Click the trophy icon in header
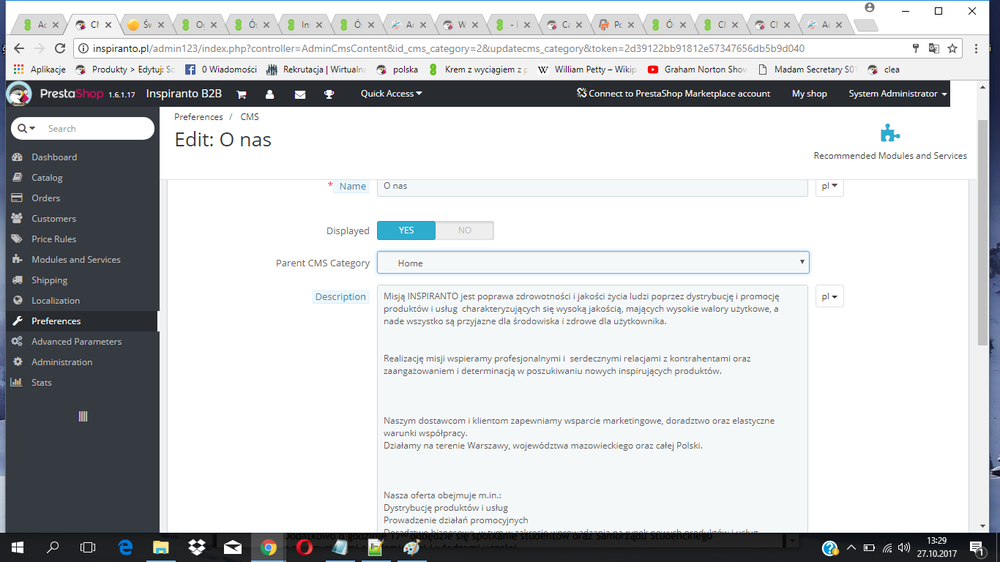The image size is (1000, 562). pyautogui.click(x=329, y=94)
